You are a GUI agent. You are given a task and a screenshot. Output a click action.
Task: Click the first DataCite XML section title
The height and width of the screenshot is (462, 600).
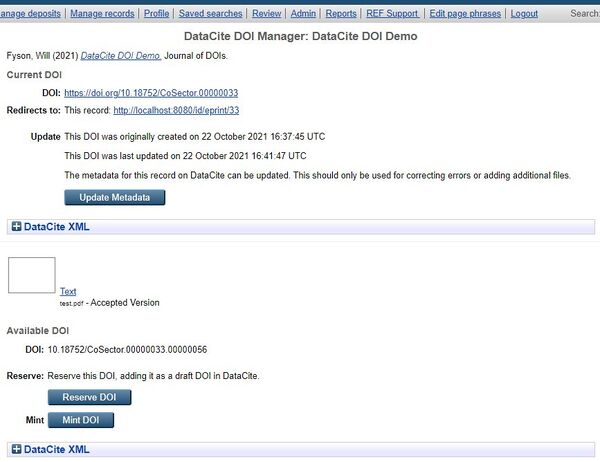pos(56,227)
